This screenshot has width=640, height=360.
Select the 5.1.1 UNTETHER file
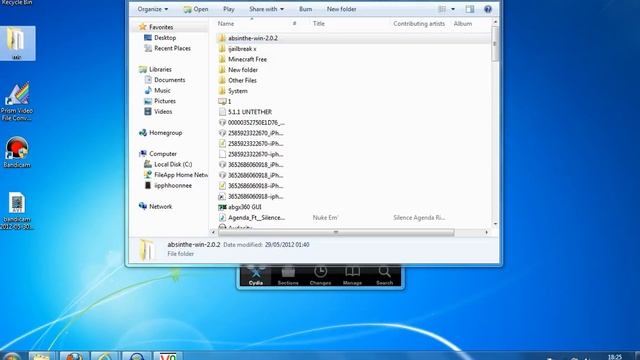pos(250,112)
